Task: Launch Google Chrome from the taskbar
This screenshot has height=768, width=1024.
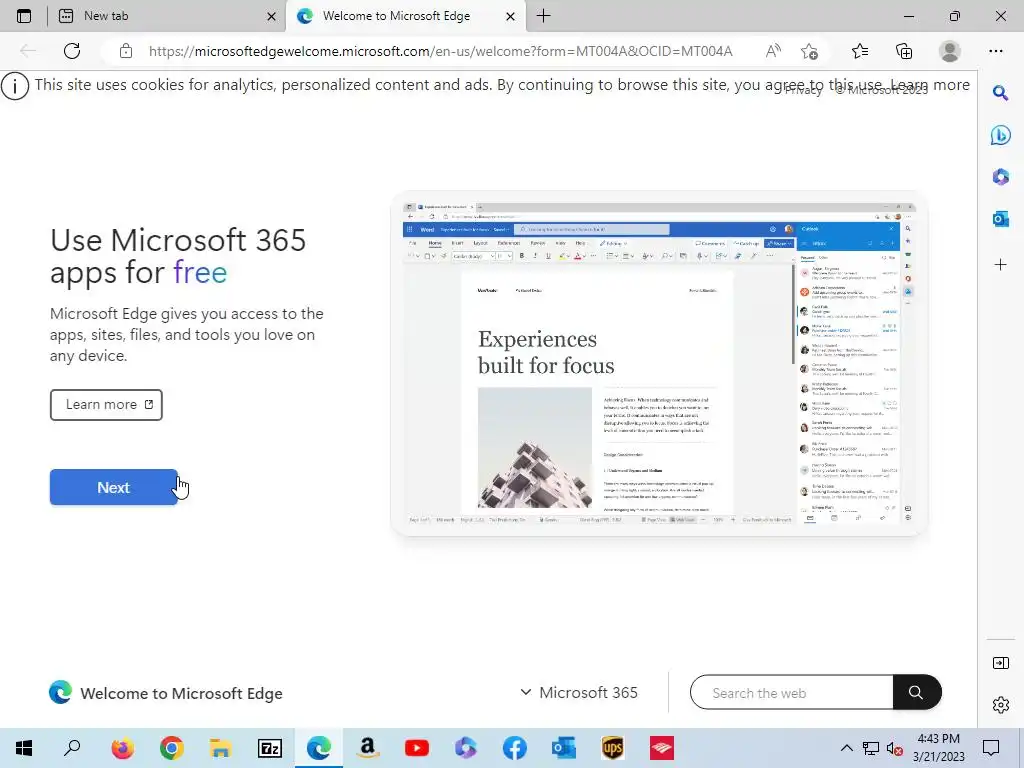Action: [171, 748]
